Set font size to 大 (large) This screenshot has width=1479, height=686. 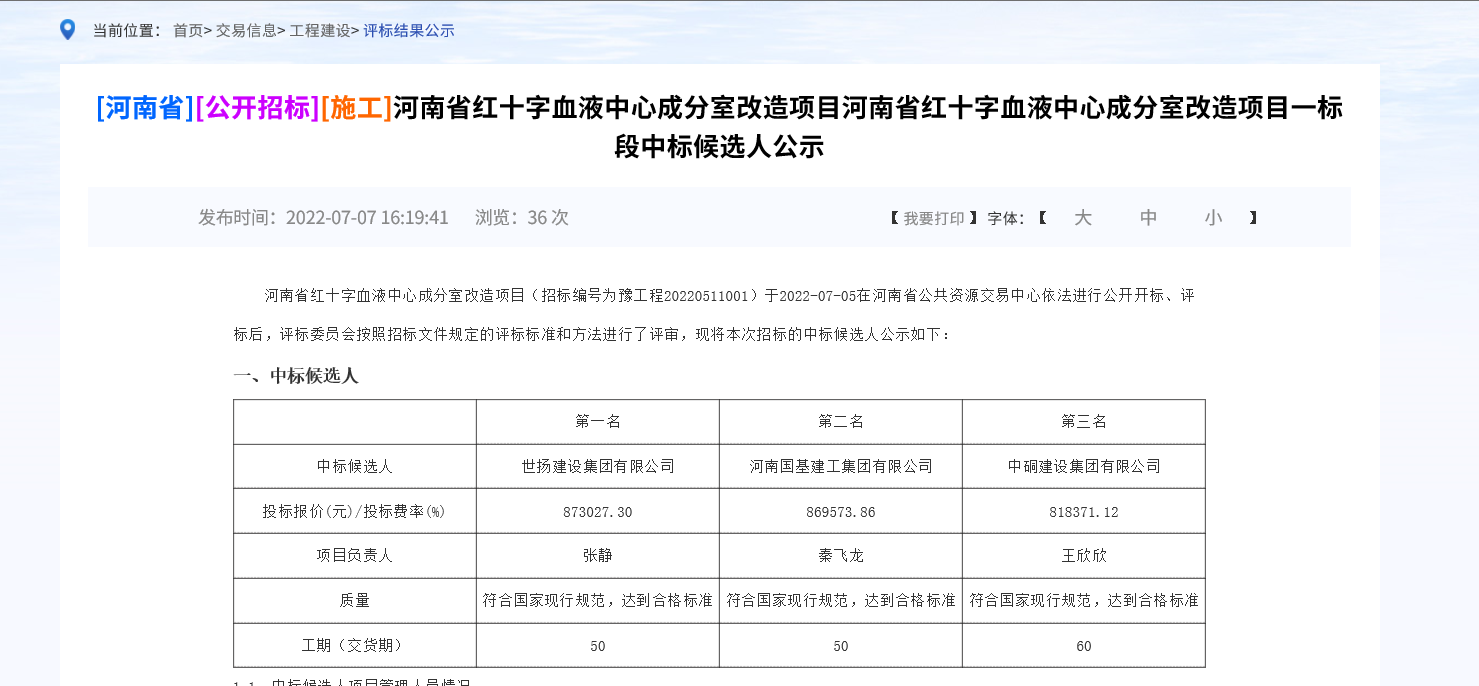(x=1083, y=217)
